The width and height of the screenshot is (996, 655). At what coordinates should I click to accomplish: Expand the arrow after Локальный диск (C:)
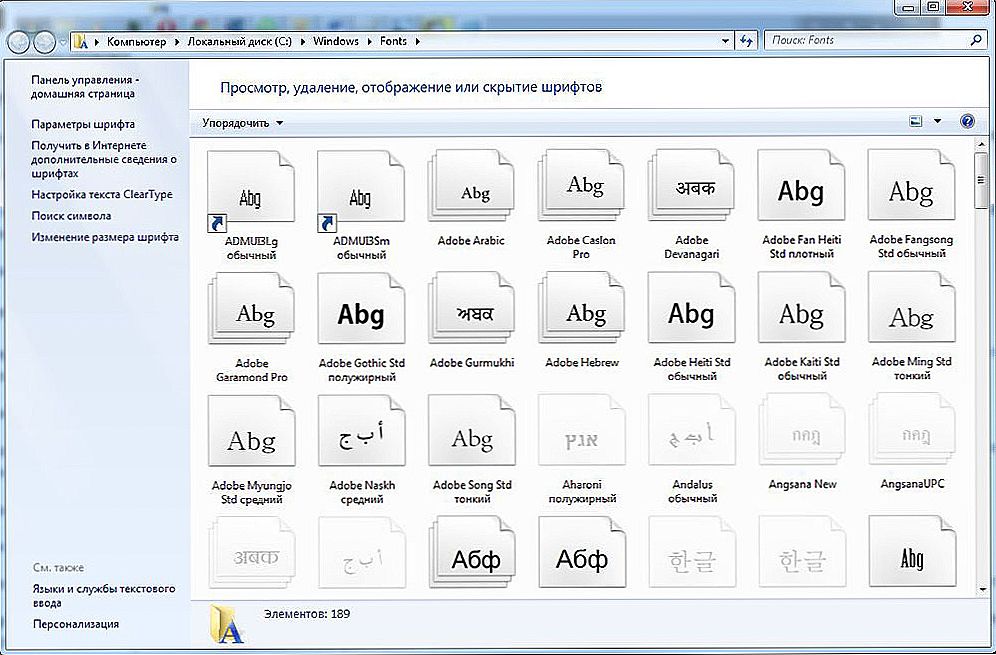(x=303, y=41)
